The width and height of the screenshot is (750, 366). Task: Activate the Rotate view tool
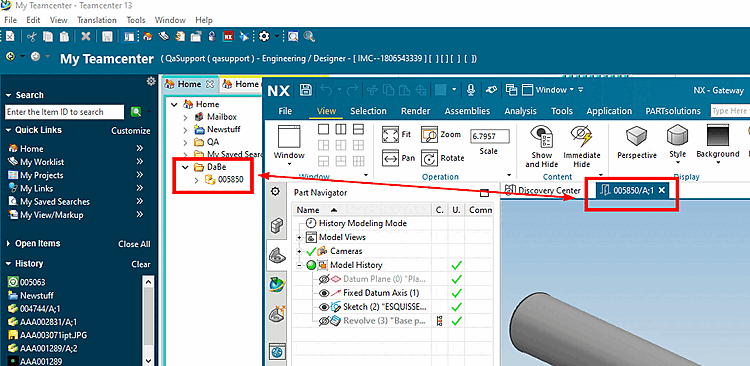click(430, 158)
